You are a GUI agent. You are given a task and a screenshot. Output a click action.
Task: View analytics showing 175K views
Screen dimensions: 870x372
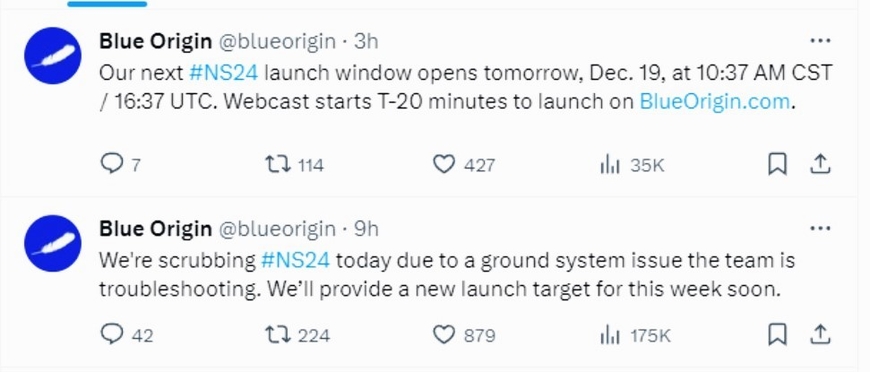(635, 335)
